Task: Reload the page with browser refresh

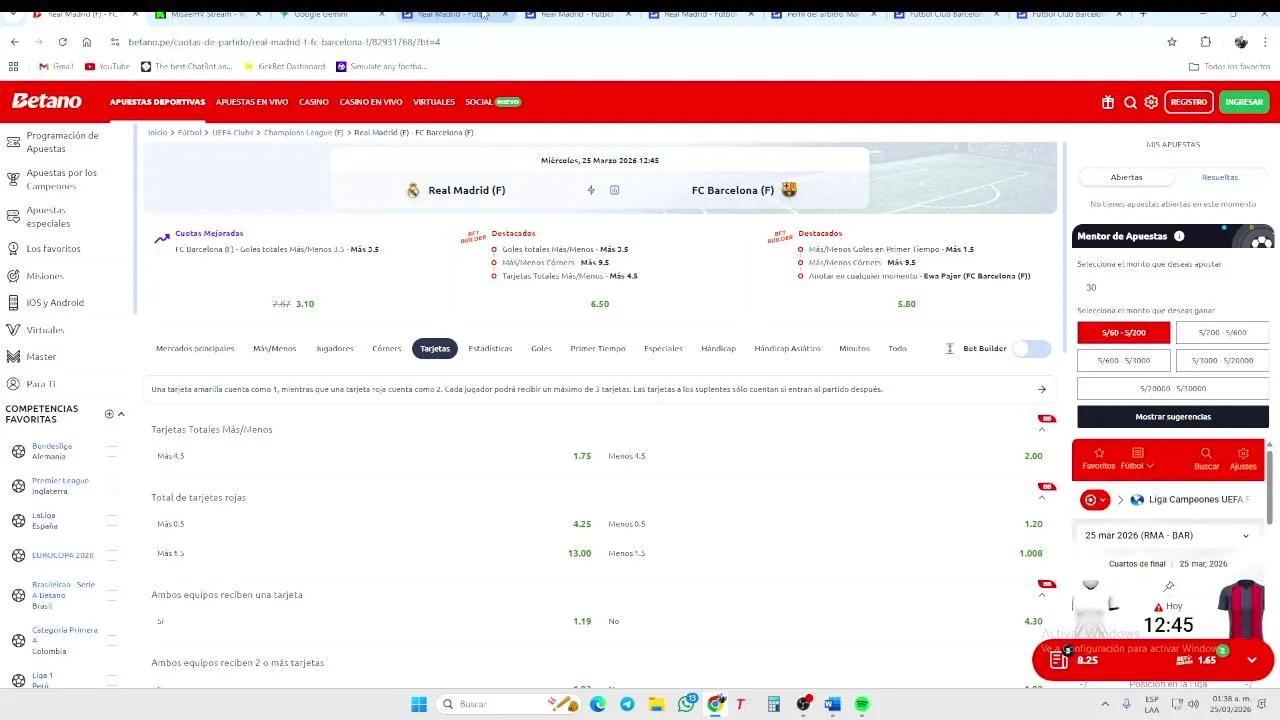Action: pos(62,42)
